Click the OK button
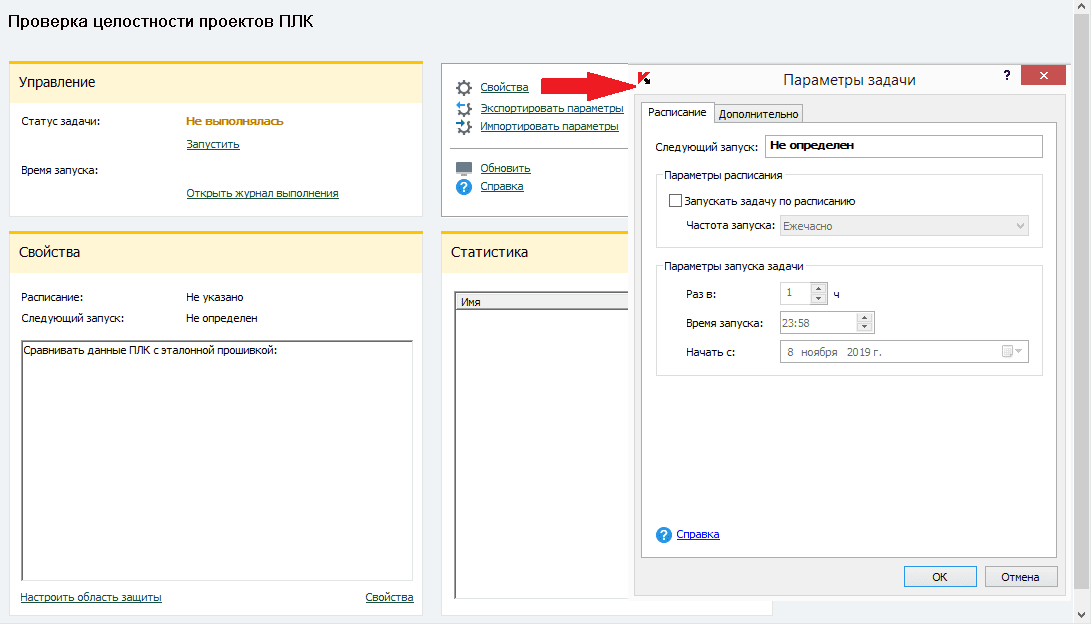Viewport: 1091px width, 625px height. (x=940, y=576)
